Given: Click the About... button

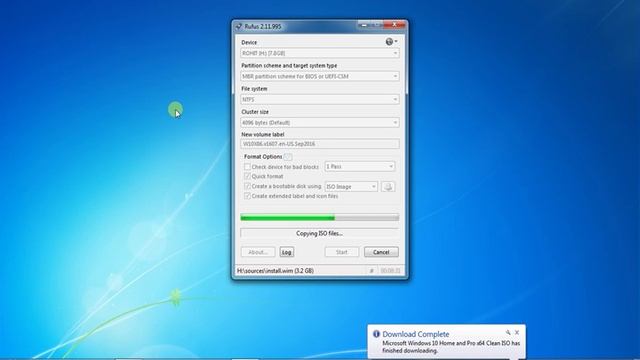Looking at the screenshot, I should click(258, 252).
